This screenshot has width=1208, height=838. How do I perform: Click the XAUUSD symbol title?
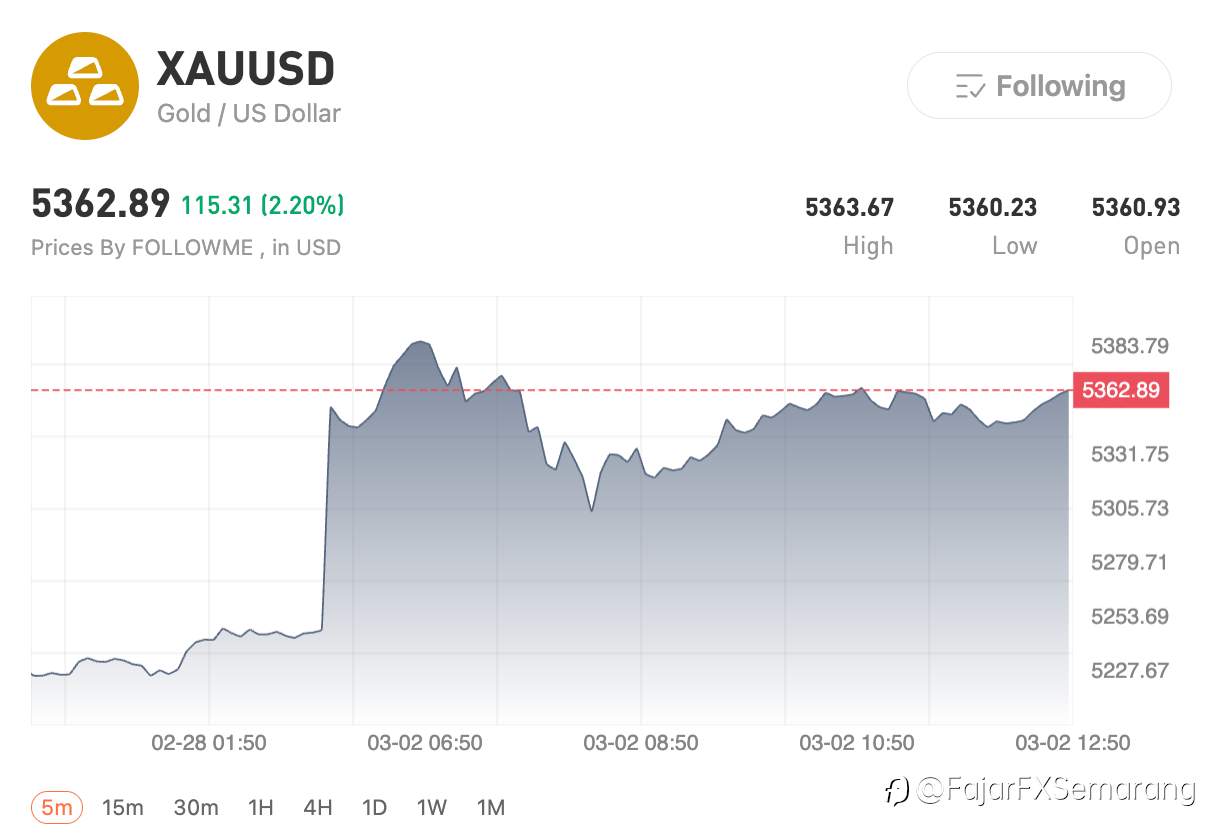pyautogui.click(x=246, y=69)
